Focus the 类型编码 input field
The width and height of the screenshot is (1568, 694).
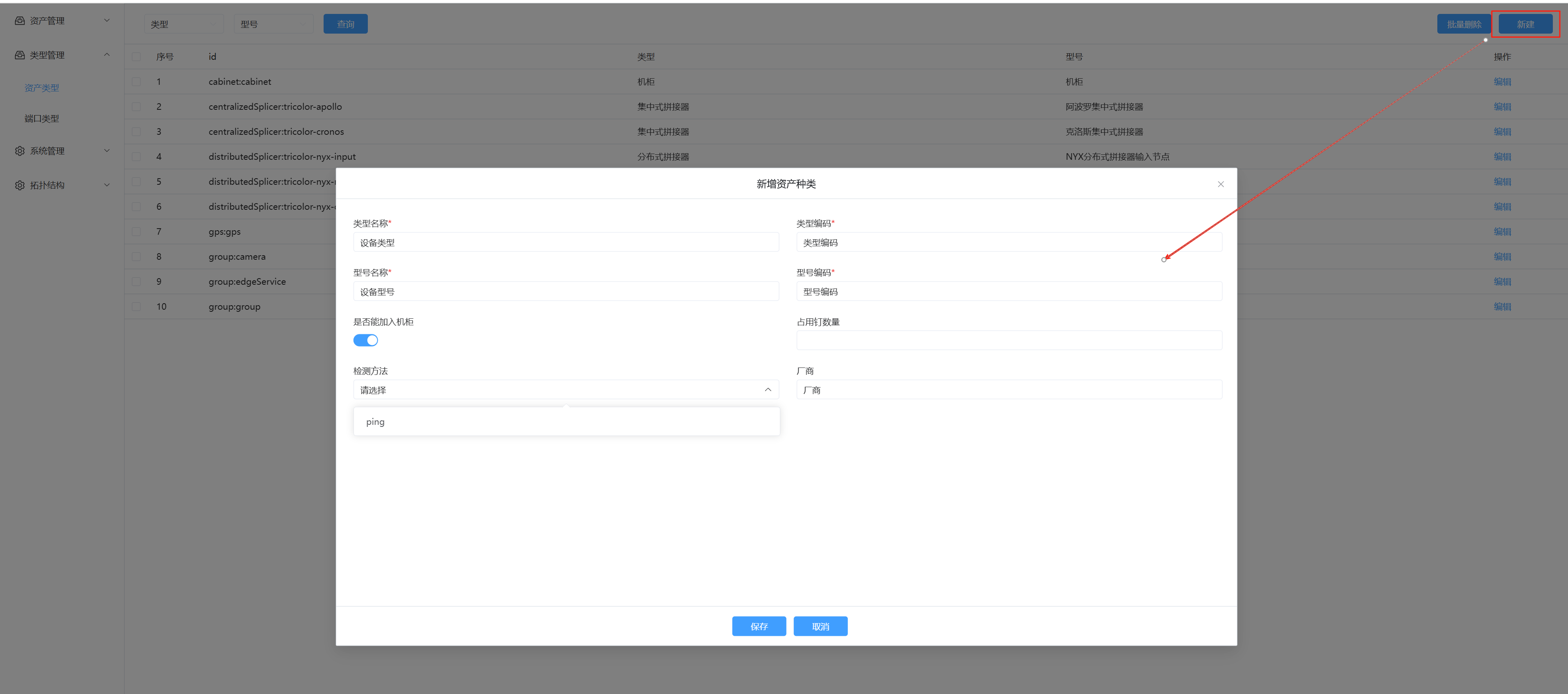(1008, 242)
